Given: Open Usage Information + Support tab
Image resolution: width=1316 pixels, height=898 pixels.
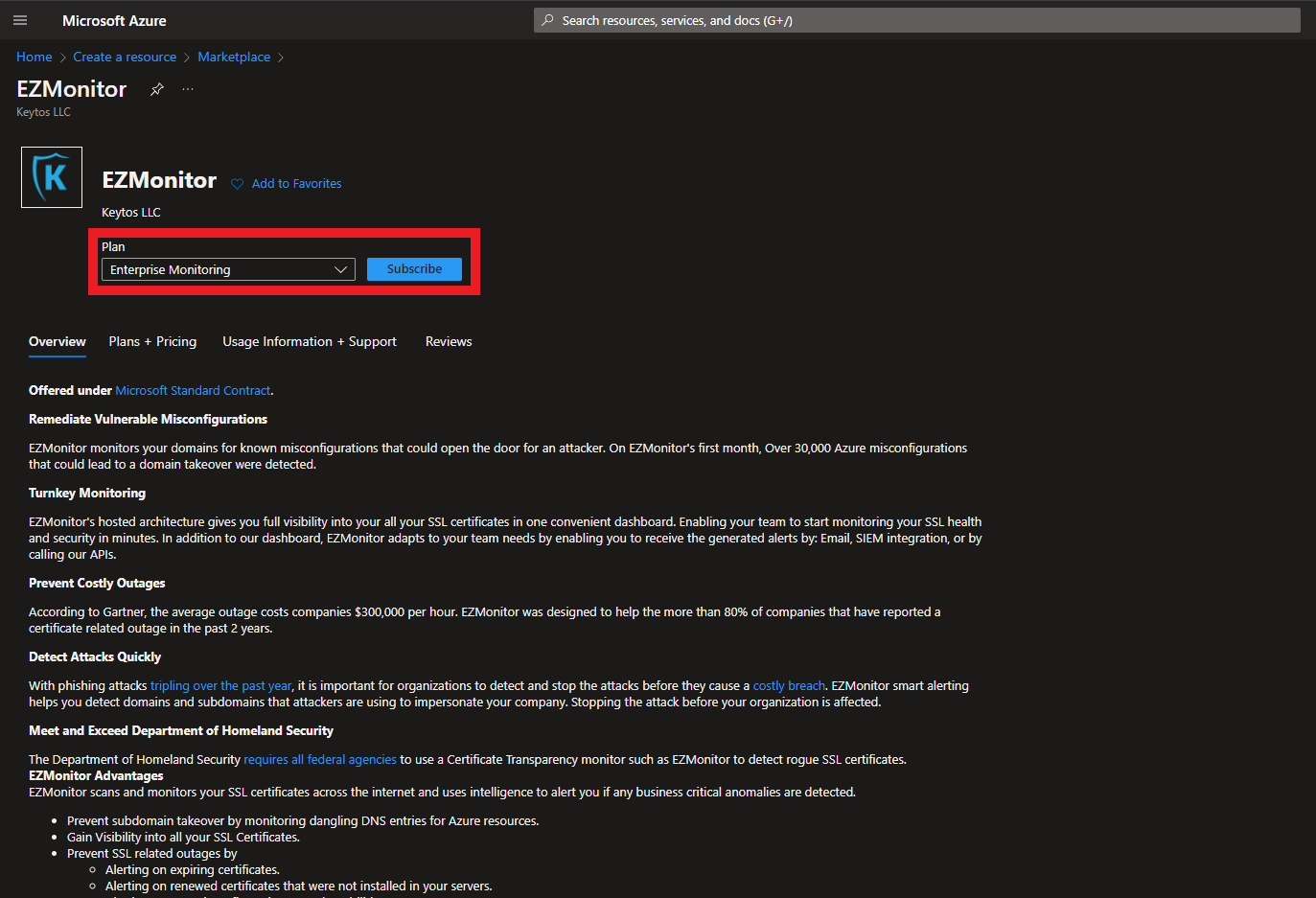Looking at the screenshot, I should coord(310,341).
